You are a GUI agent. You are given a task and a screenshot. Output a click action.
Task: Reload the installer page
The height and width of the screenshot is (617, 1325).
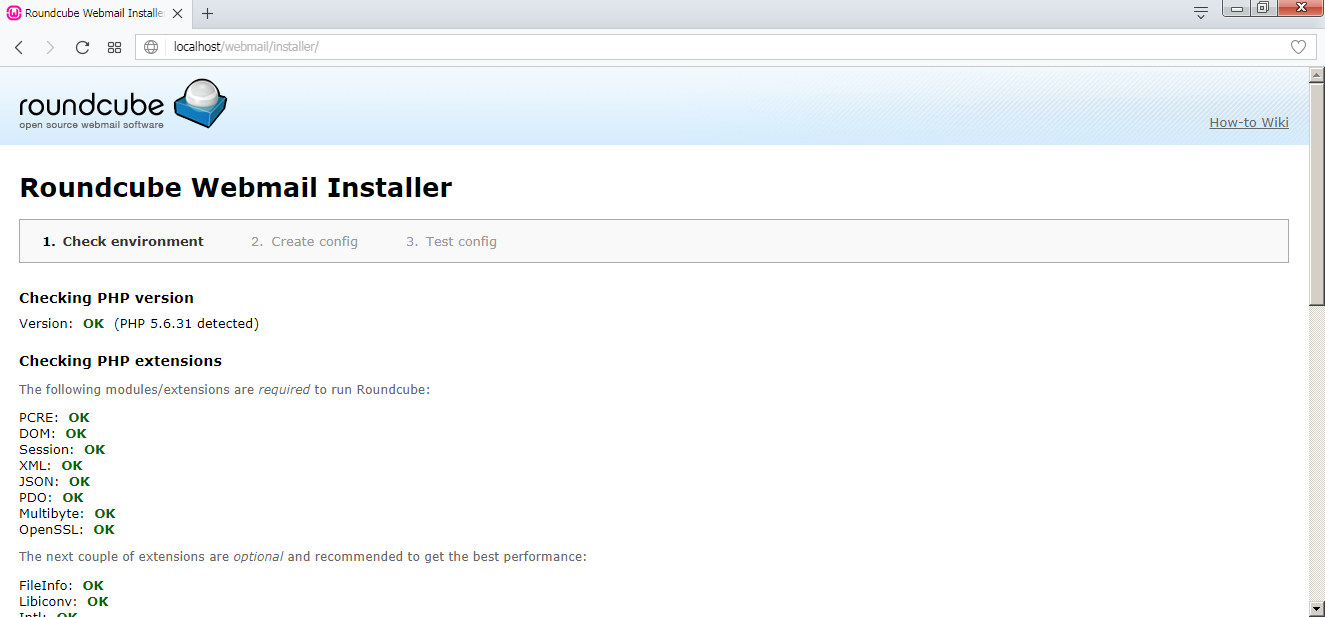[x=82, y=46]
